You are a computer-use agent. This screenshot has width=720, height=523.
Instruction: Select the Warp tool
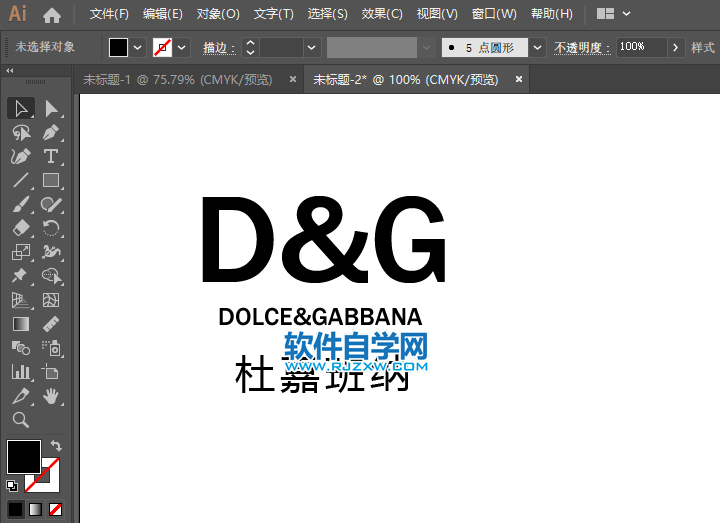pos(51,252)
